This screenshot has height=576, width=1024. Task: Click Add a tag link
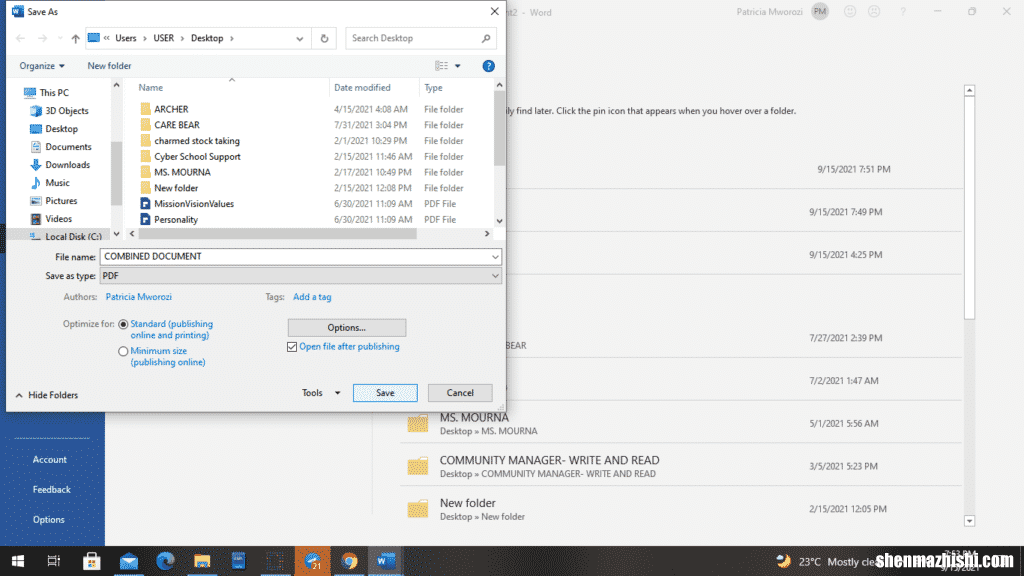pyautogui.click(x=312, y=297)
